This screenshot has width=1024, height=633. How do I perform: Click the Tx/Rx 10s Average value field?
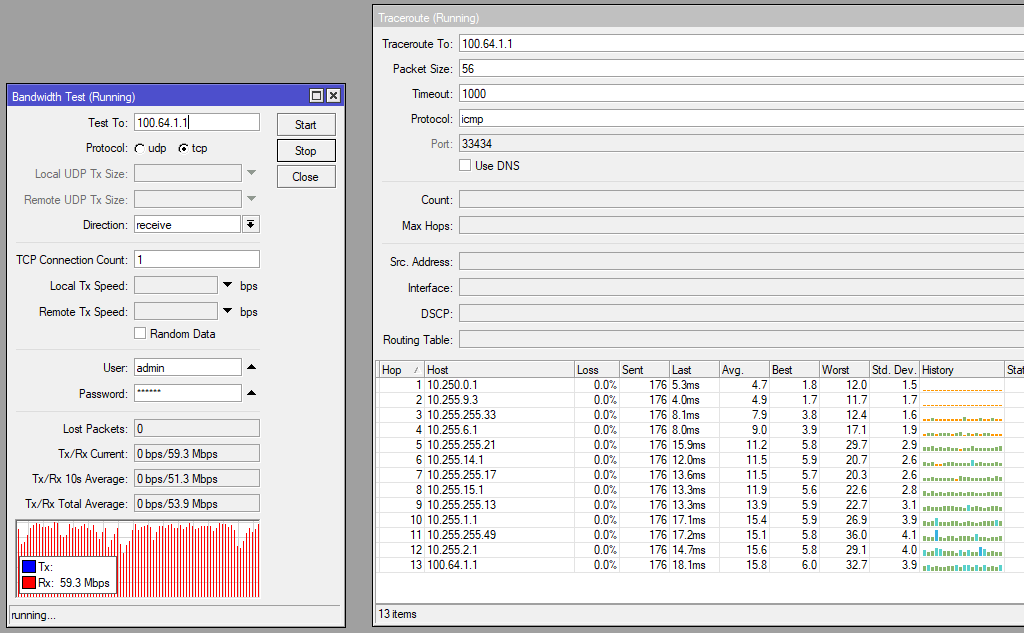click(197, 479)
